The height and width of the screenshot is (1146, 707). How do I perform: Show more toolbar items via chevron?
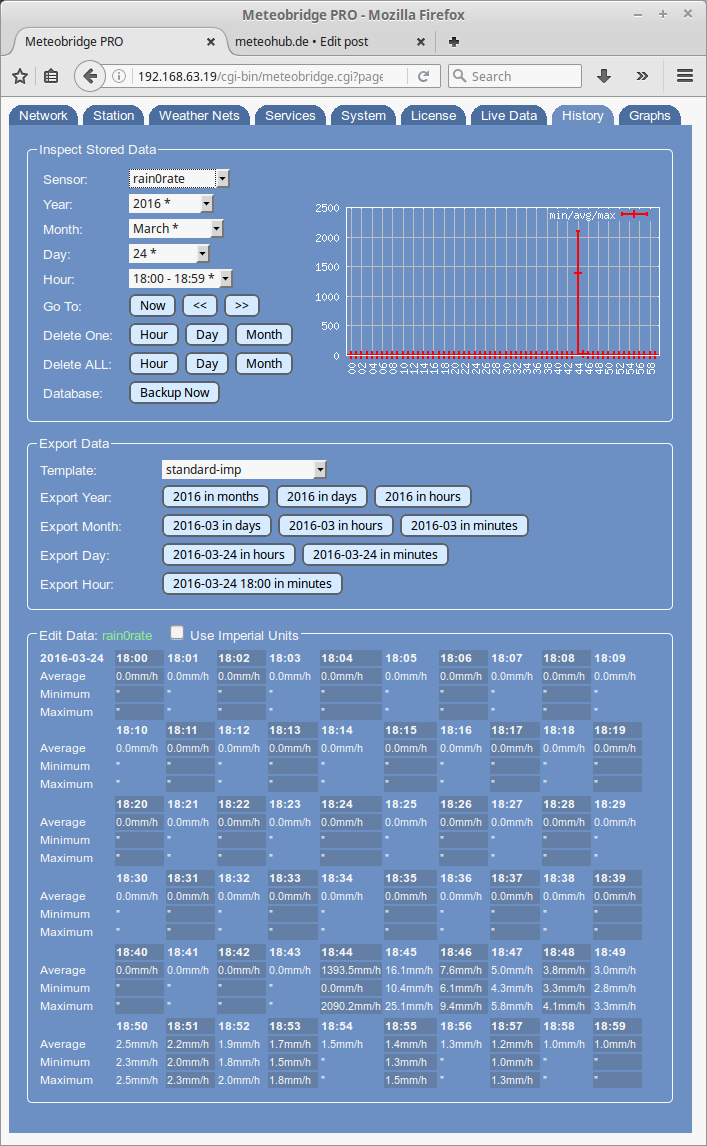(x=642, y=76)
